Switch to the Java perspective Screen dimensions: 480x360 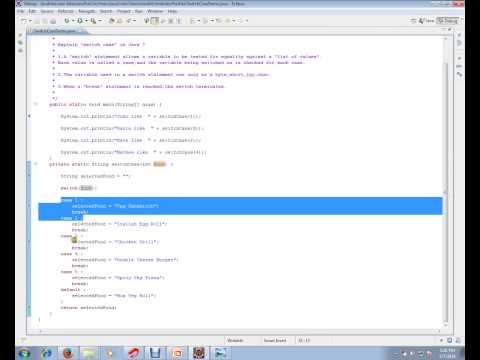click(x=426, y=21)
